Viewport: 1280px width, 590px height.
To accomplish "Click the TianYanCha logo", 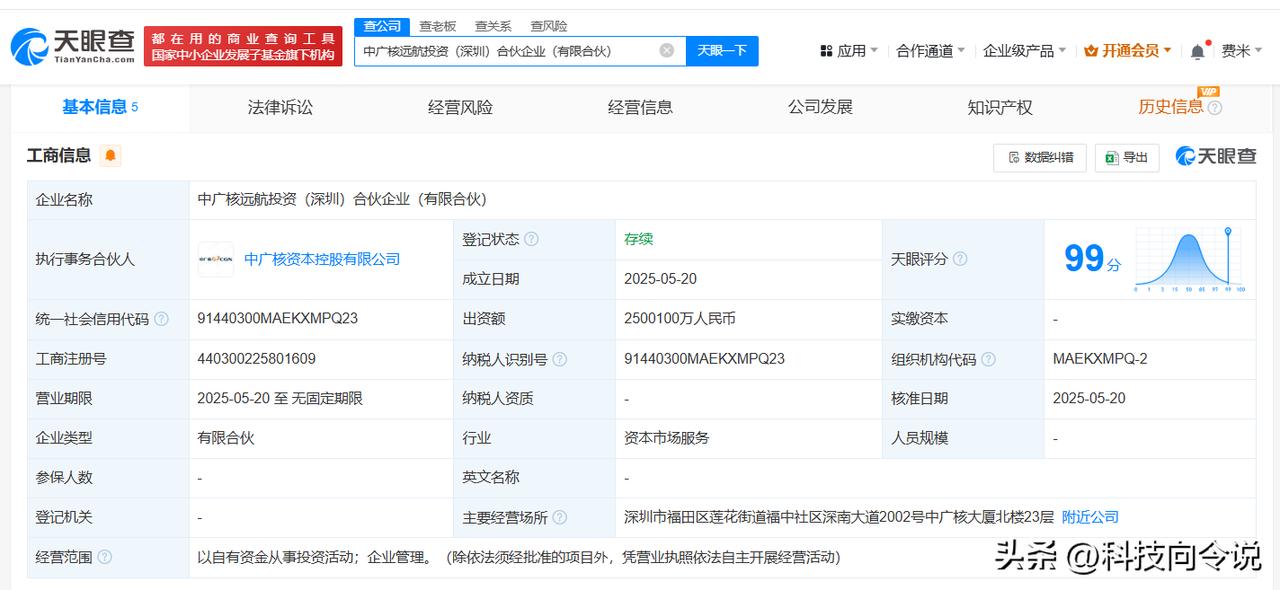I will pos(72,46).
